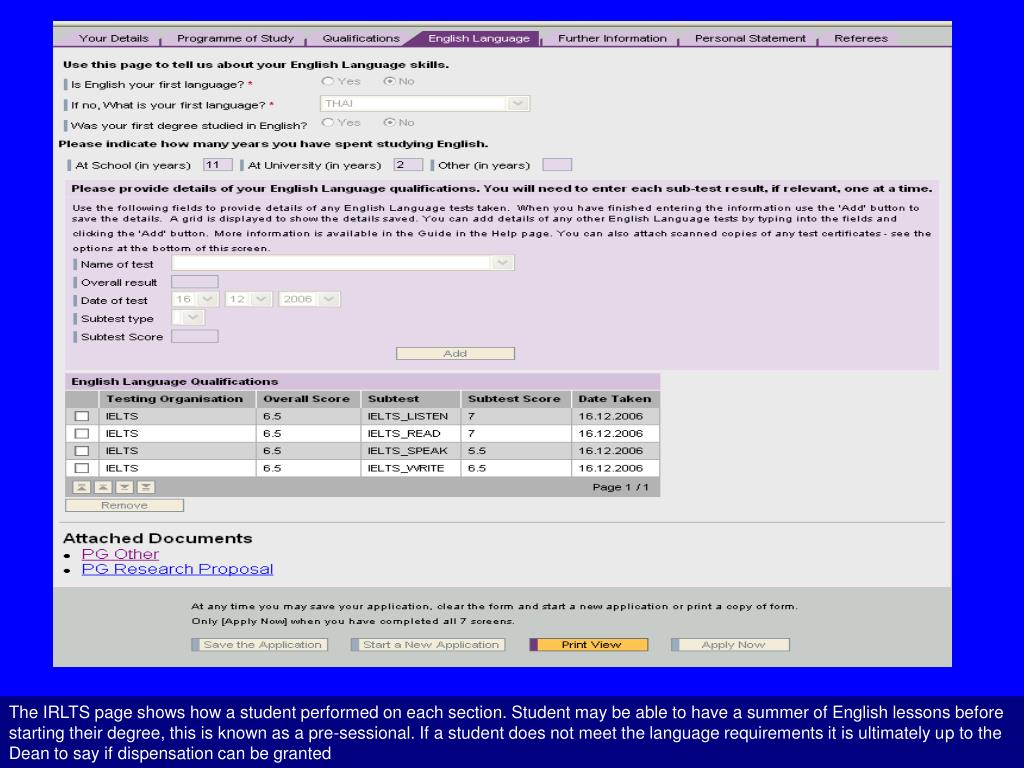Viewport: 1024px width, 768px height.
Task: Go to next page of qualifications grid
Action: pyautogui.click(x=125, y=487)
